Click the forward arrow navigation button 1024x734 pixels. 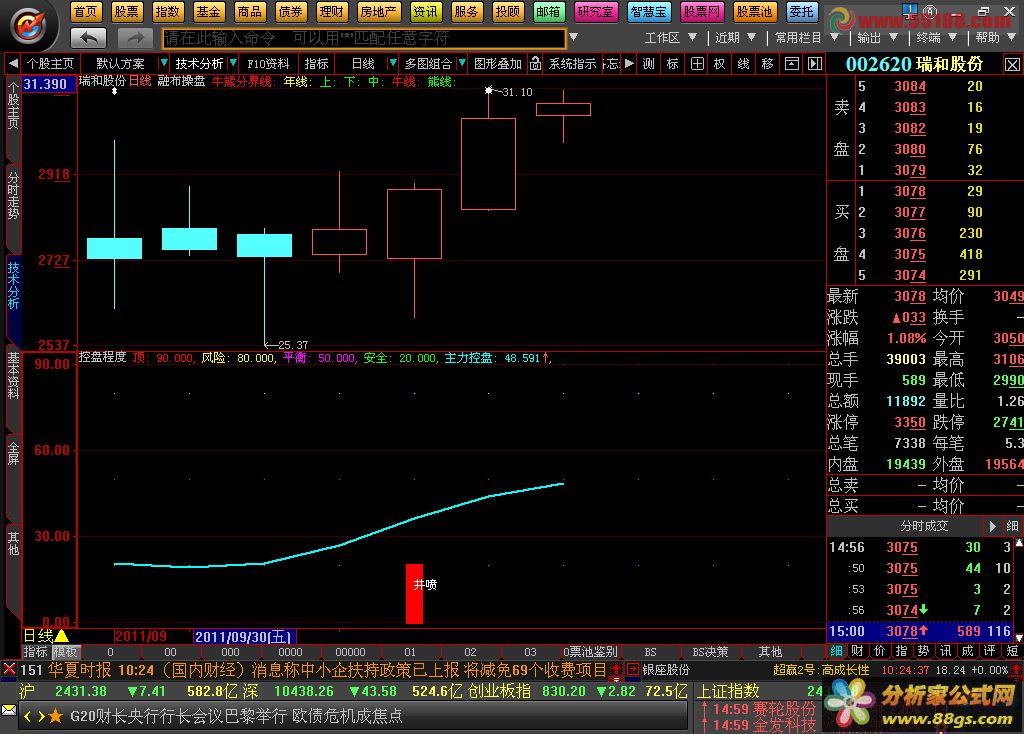coord(135,38)
